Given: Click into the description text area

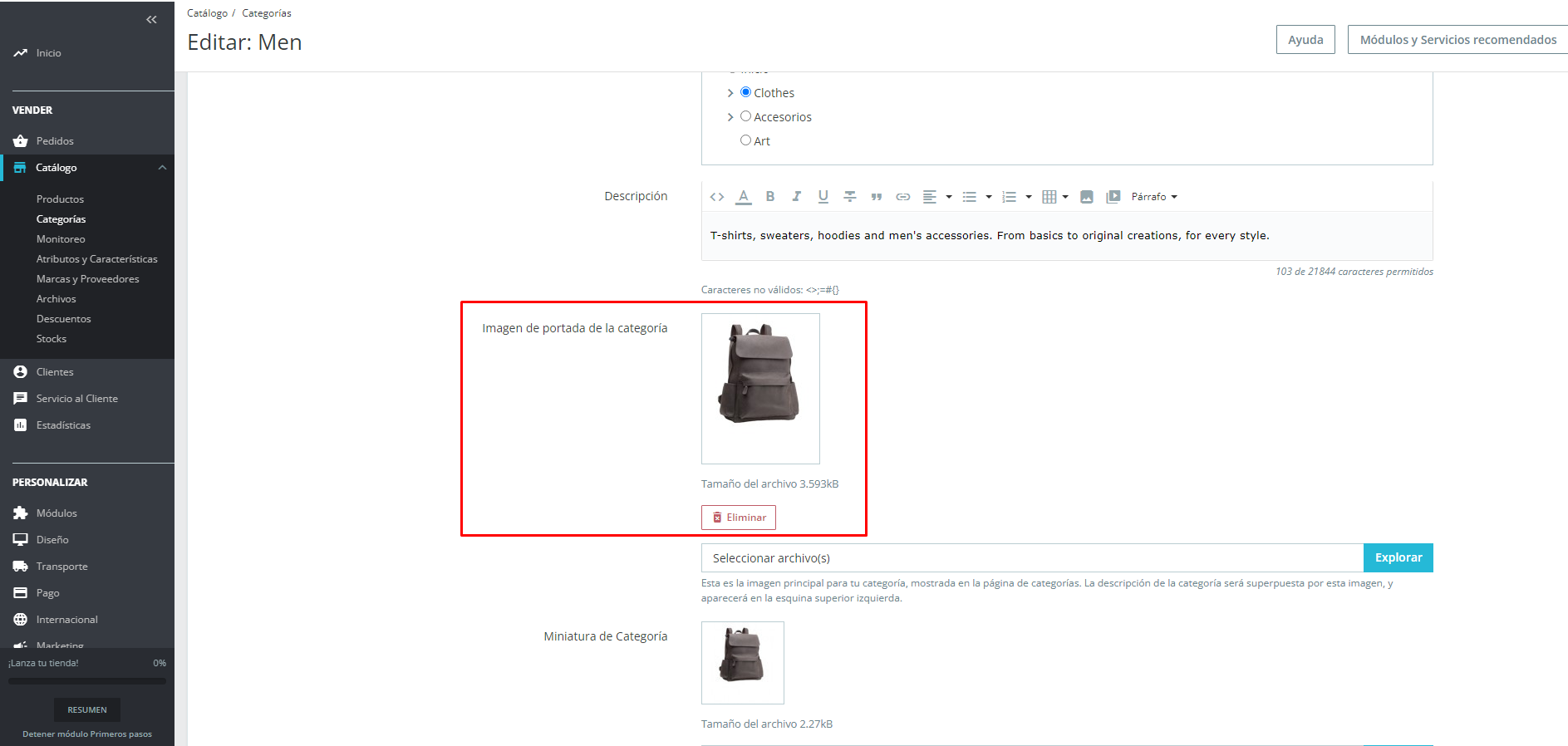Looking at the screenshot, I should click(x=1067, y=236).
